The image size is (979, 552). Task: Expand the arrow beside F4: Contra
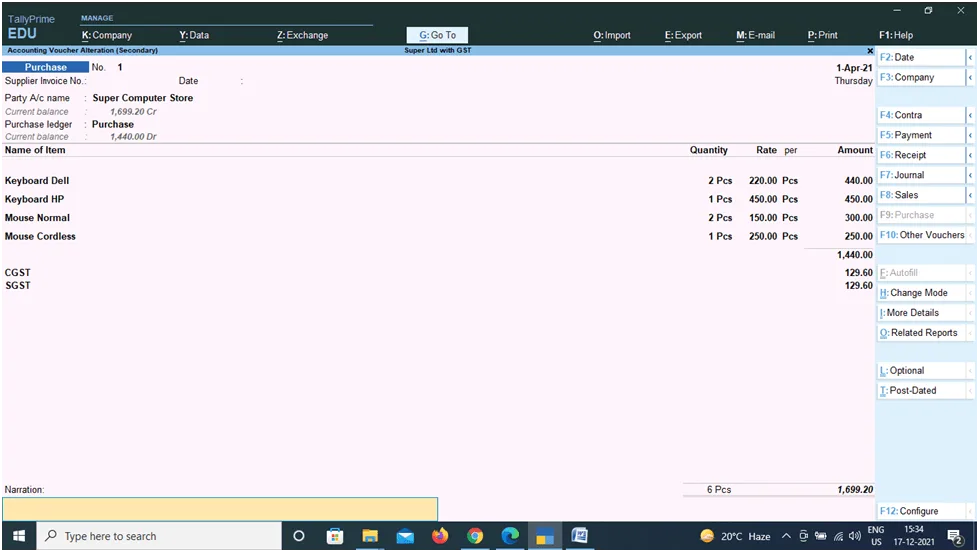970,116
